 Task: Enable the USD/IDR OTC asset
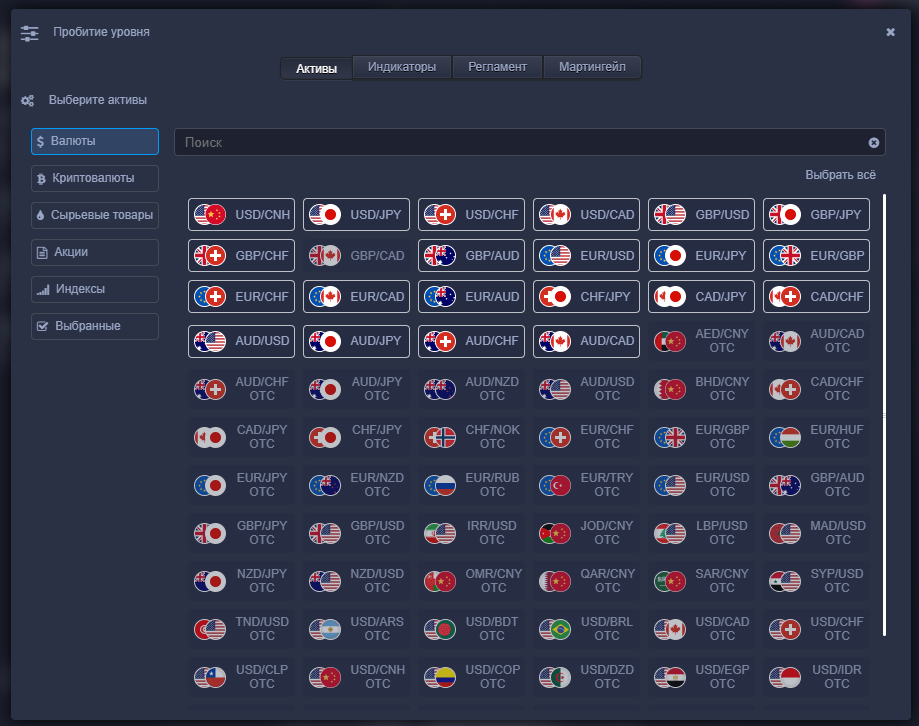tap(816, 677)
